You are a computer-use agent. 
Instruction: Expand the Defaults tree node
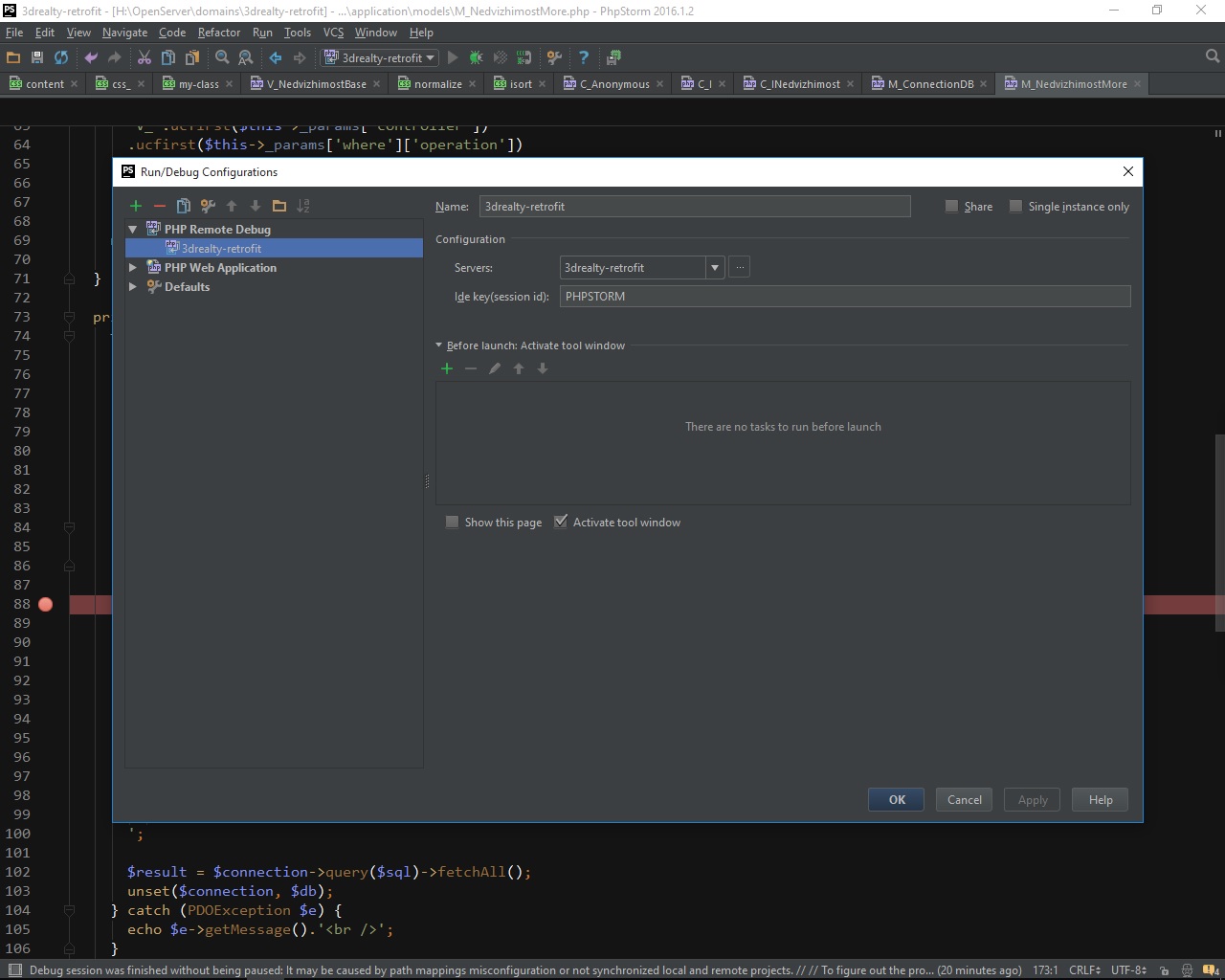tap(133, 287)
